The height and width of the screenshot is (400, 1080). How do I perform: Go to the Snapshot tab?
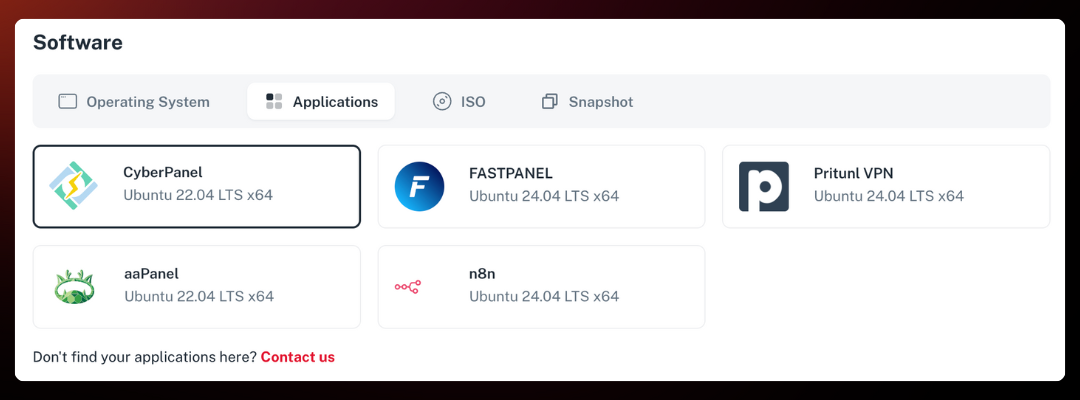coord(600,102)
